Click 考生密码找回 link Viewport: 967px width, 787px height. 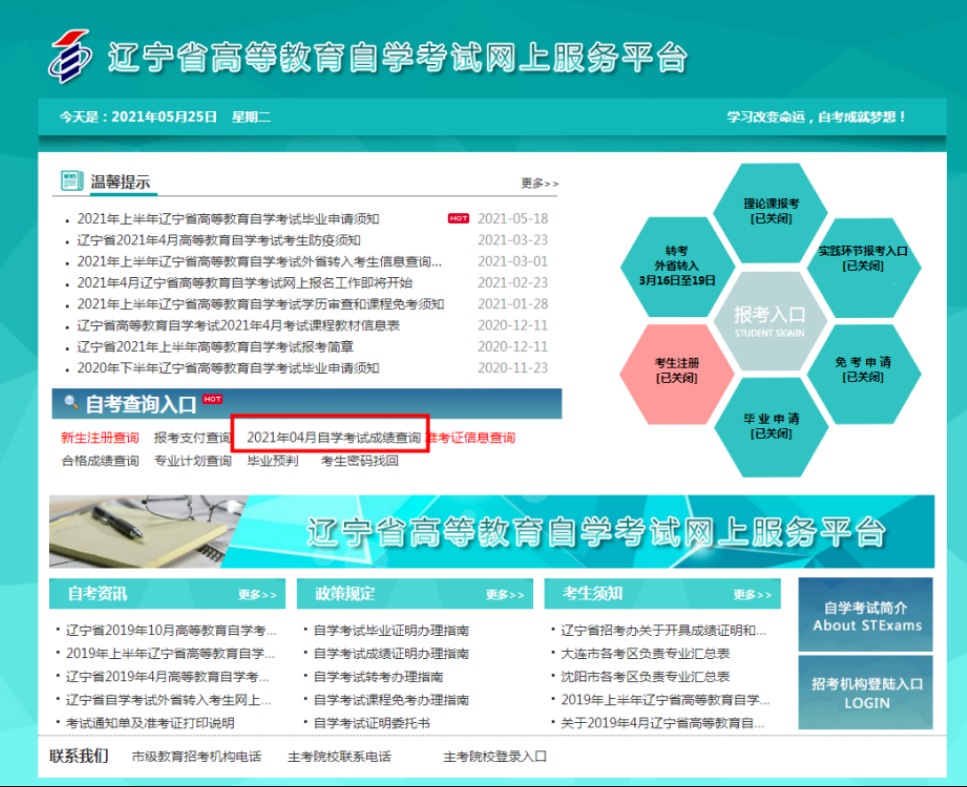tap(360, 461)
